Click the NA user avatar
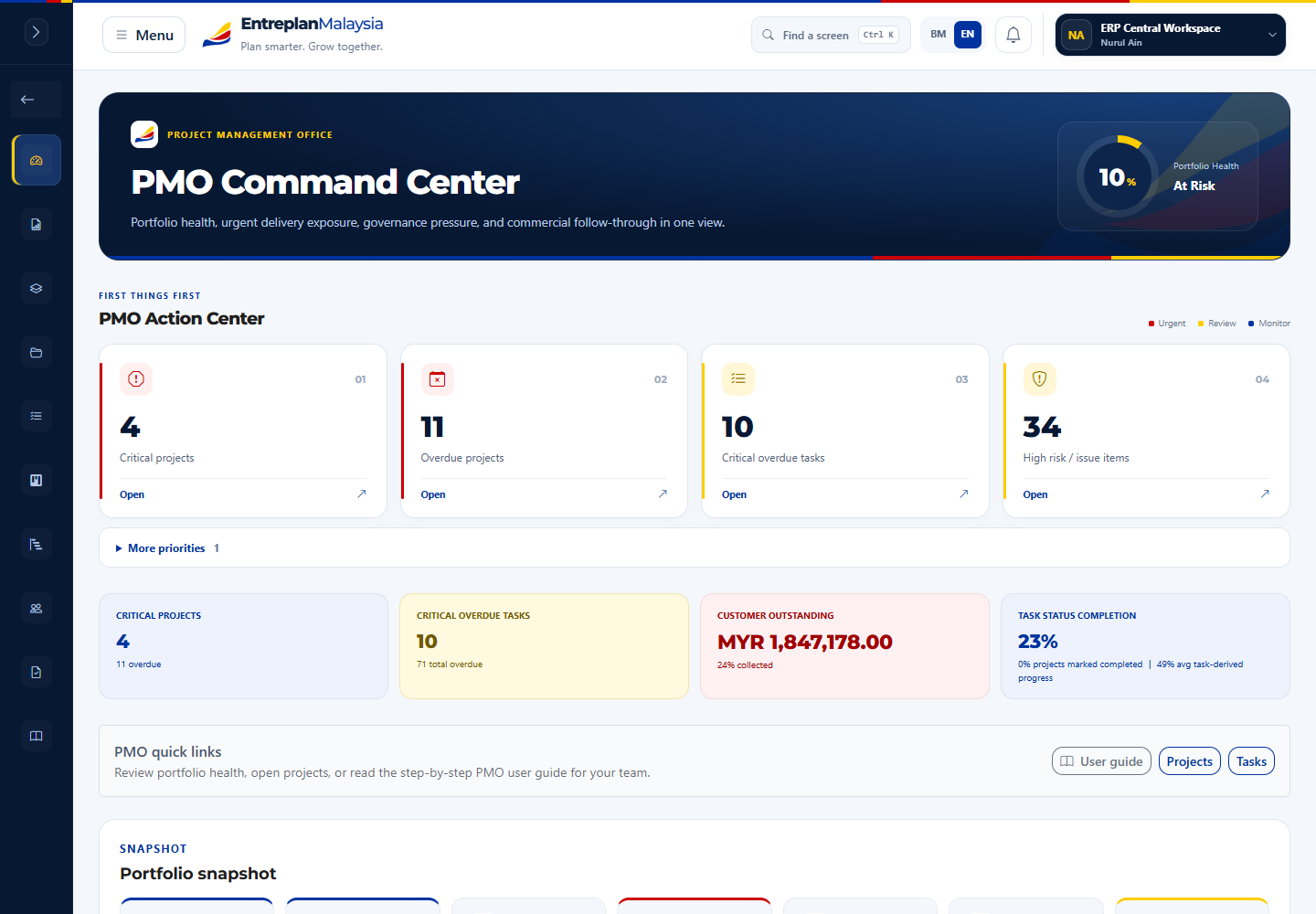Viewport: 1316px width, 914px height. click(1077, 36)
